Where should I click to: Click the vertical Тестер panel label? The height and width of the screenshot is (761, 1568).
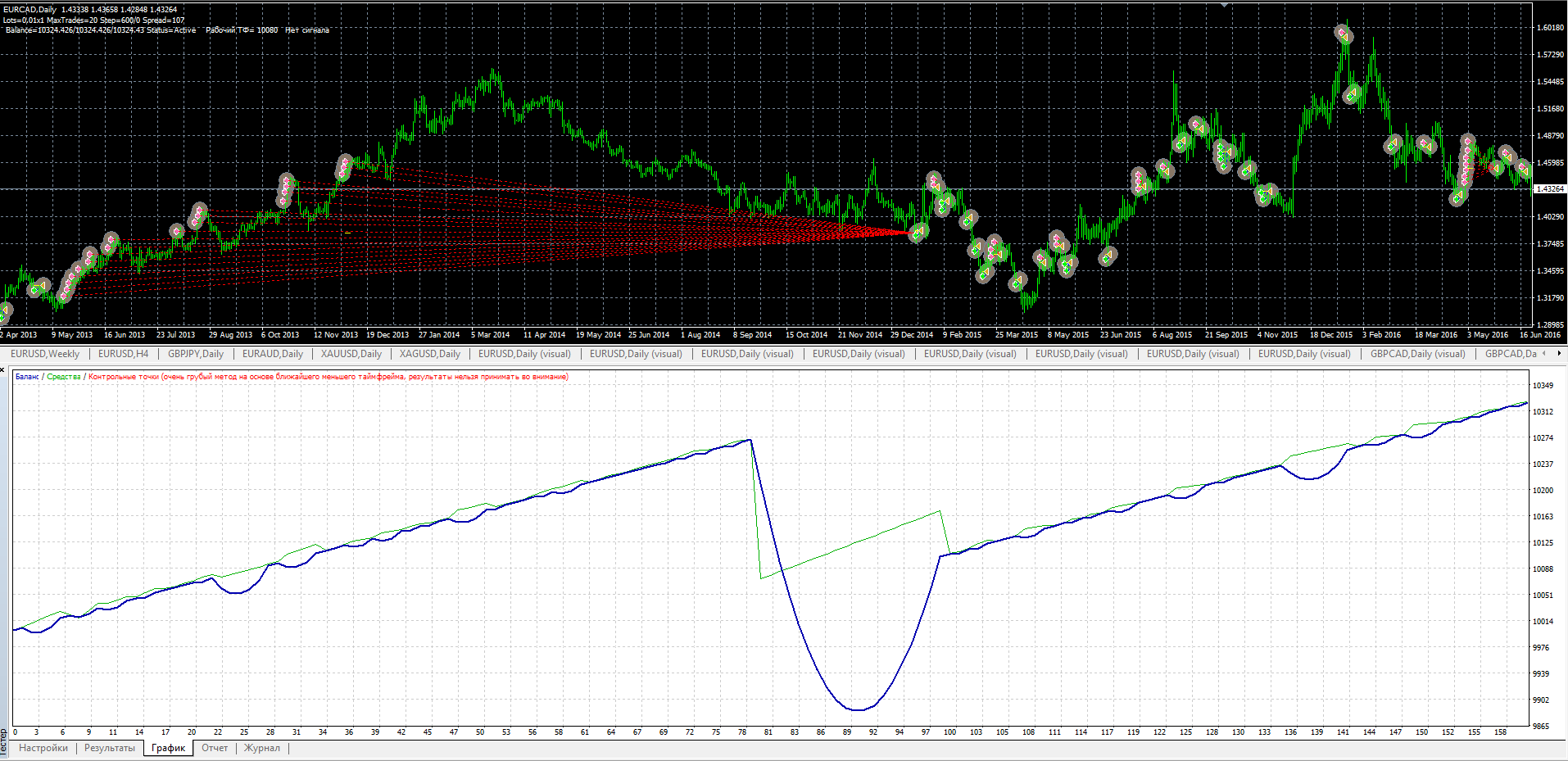[3, 744]
